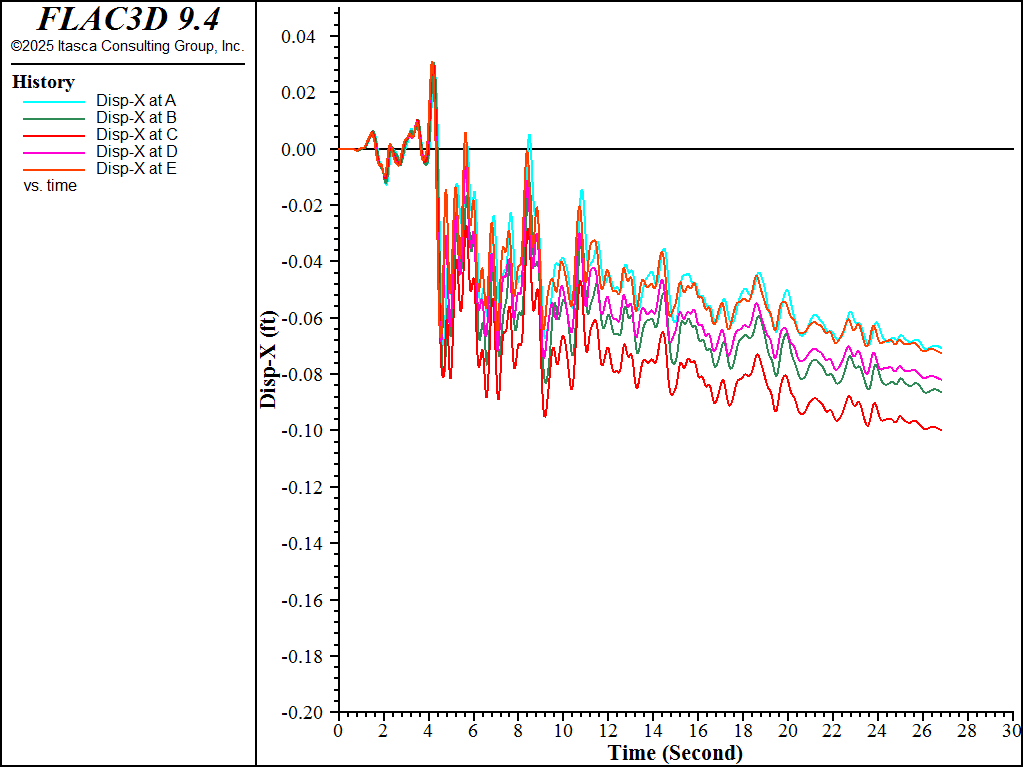
Task: Click the 0.04 tick label on the Y axis
Action: click(298, 37)
